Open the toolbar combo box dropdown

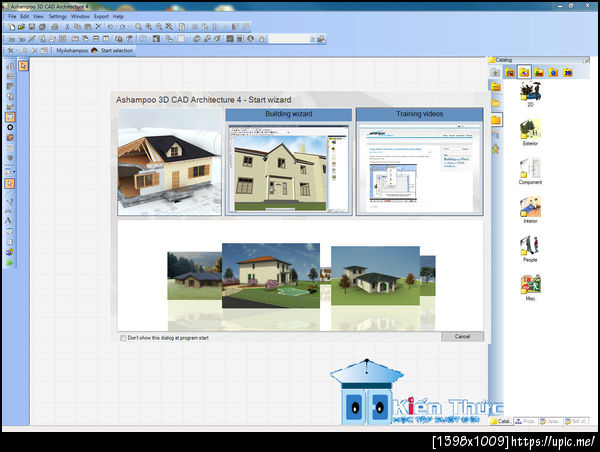[312, 39]
